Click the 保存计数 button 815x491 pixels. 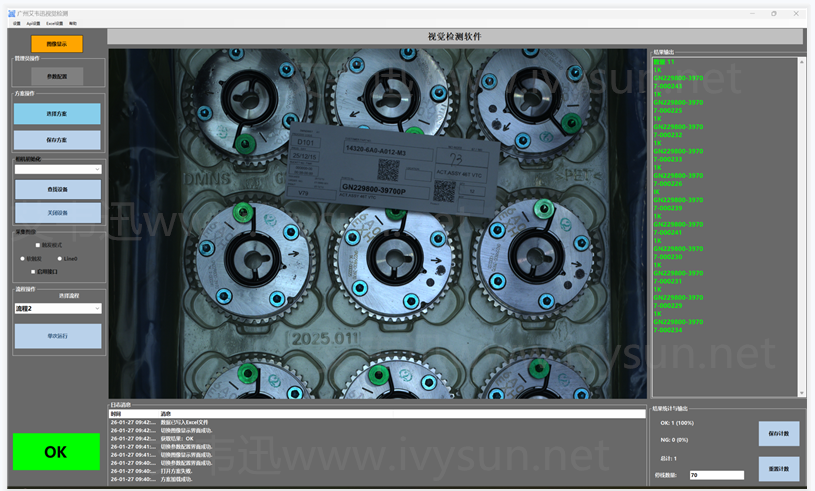pos(778,433)
